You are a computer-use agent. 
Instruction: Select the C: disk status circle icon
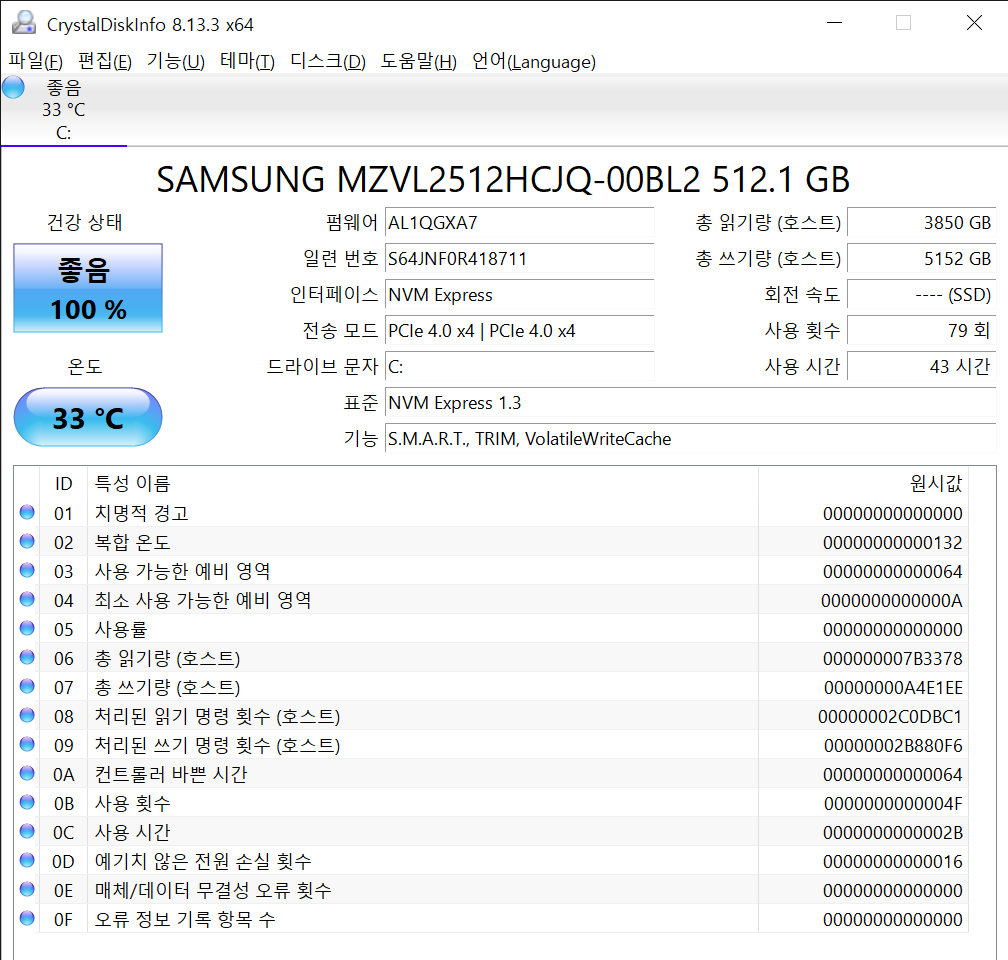(13, 87)
